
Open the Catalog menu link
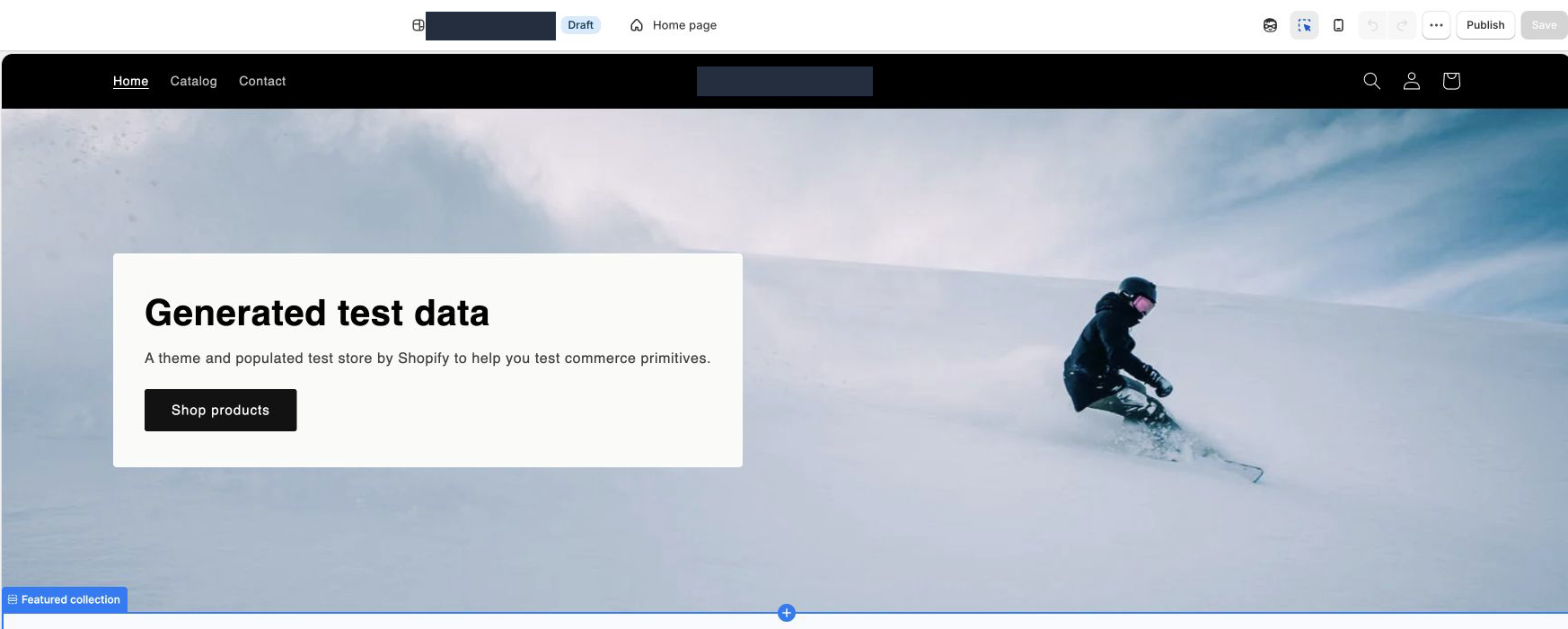(x=193, y=81)
